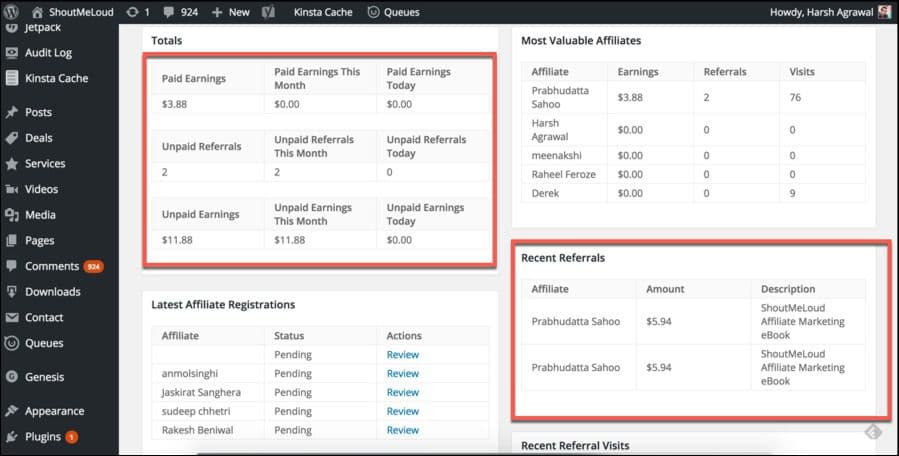Click the Kinsta Cache sidebar icon
The image size is (899, 456).
pos(11,78)
